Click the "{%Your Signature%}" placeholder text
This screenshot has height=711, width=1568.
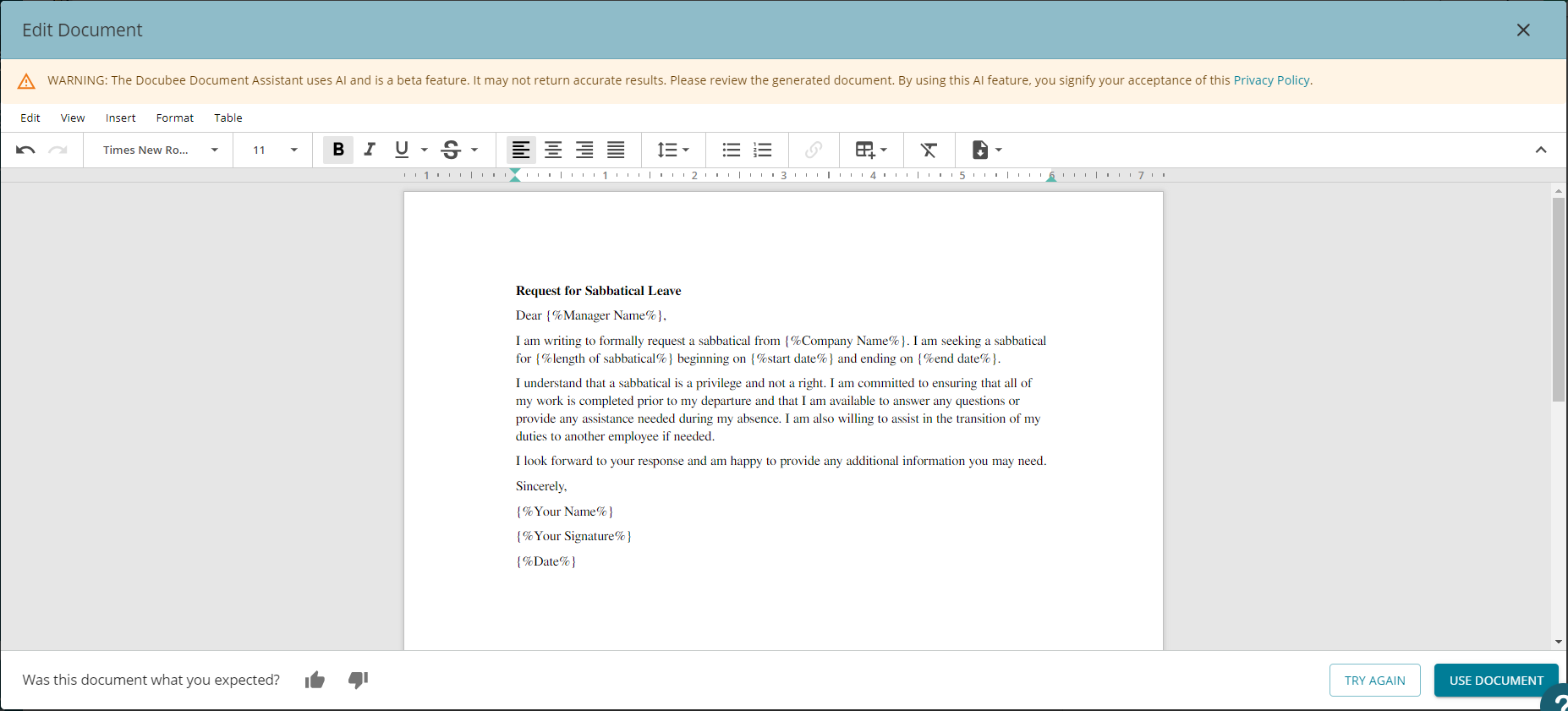(x=574, y=536)
